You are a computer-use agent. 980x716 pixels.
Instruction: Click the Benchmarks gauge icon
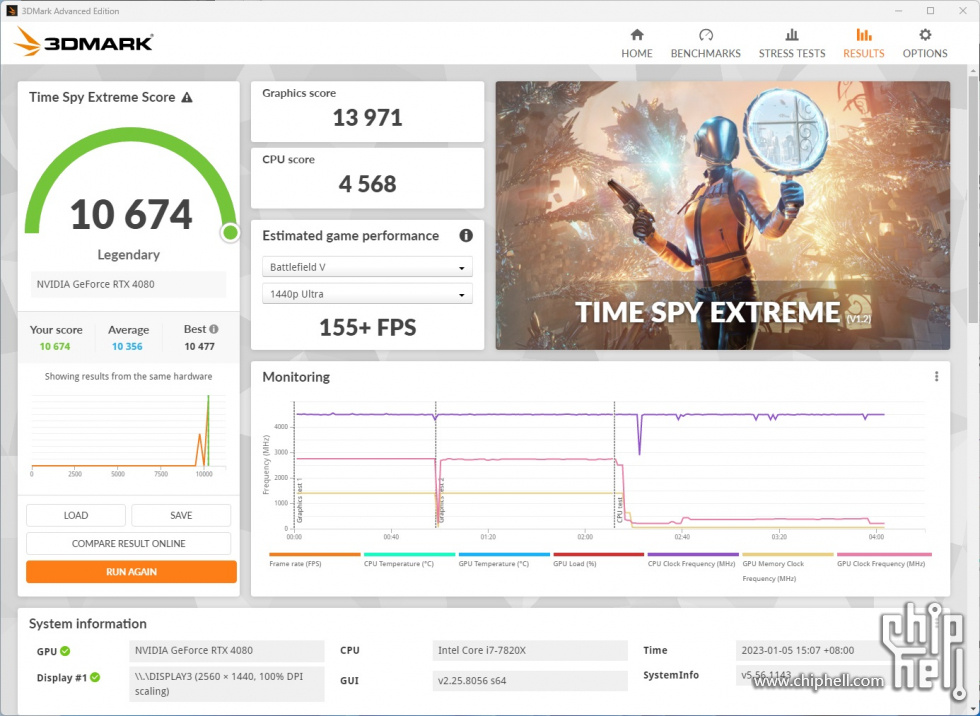click(x=706, y=34)
